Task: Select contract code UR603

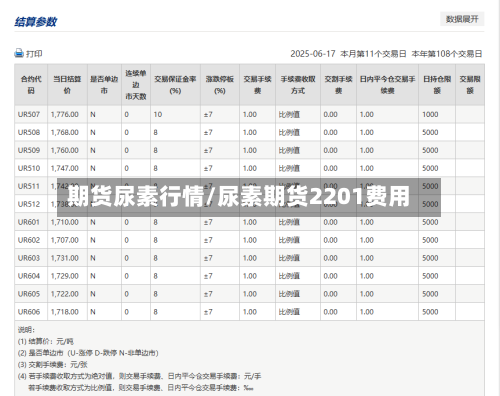Action: coord(29,258)
